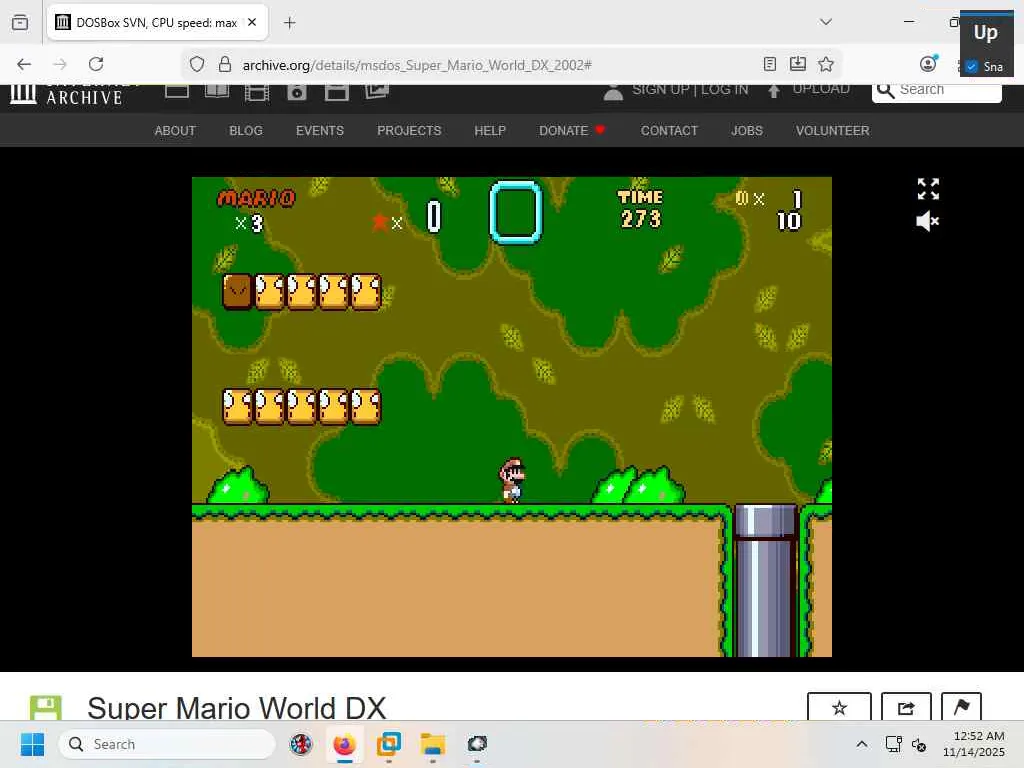The width and height of the screenshot is (1024, 768).
Task: Open File Explorer from the taskbar
Action: [432, 744]
